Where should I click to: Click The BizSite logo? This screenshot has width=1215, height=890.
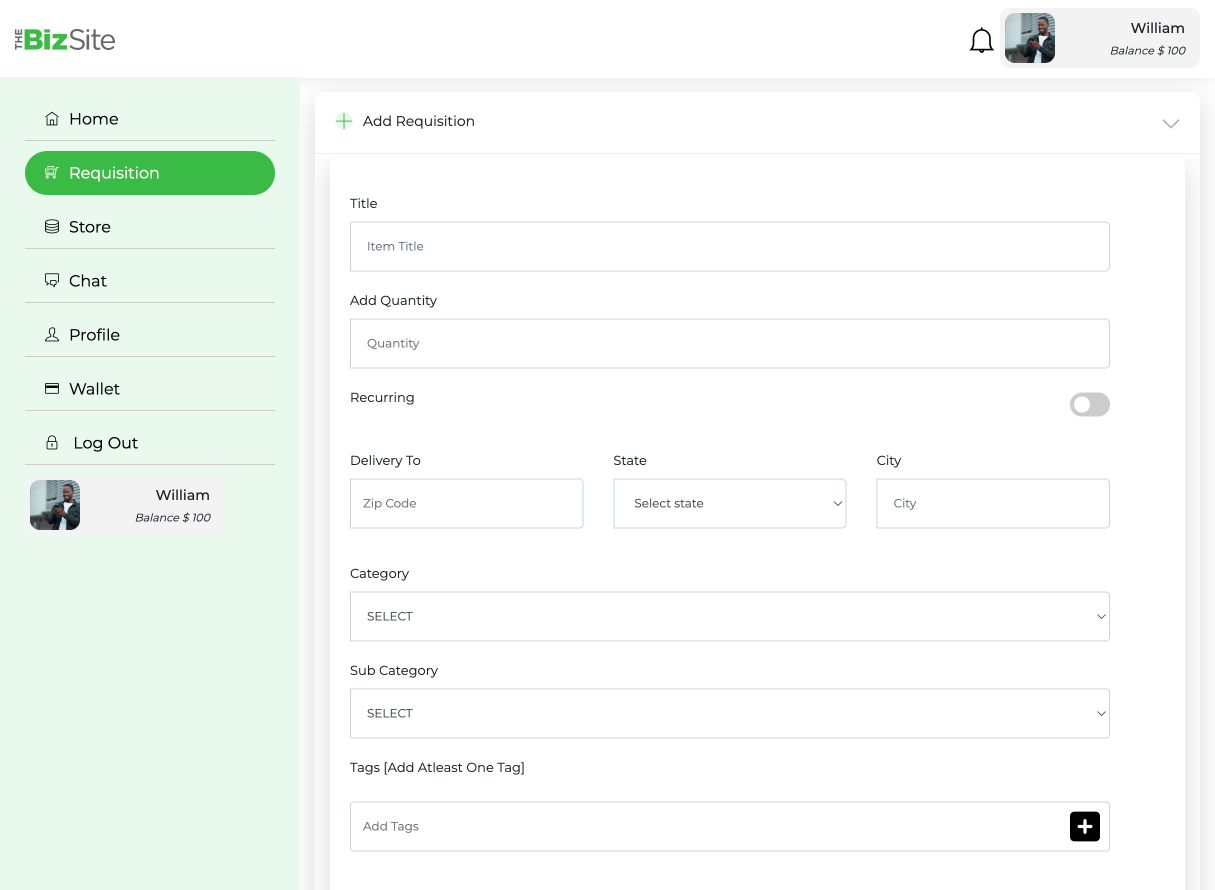coord(65,40)
